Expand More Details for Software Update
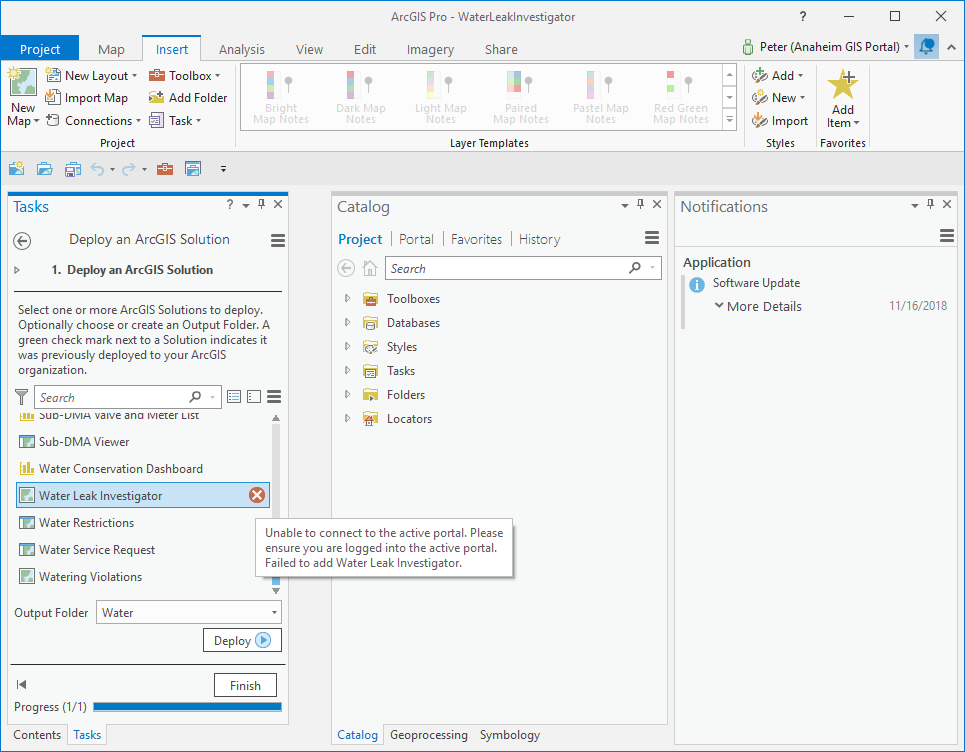Image resolution: width=965 pixels, height=752 pixels. 758,306
